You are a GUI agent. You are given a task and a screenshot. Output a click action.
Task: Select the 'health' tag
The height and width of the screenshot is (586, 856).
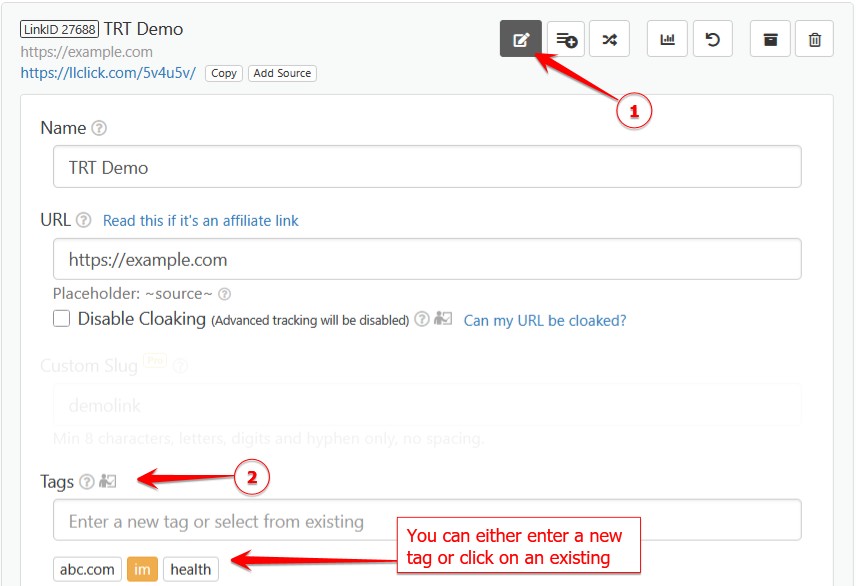(190, 569)
